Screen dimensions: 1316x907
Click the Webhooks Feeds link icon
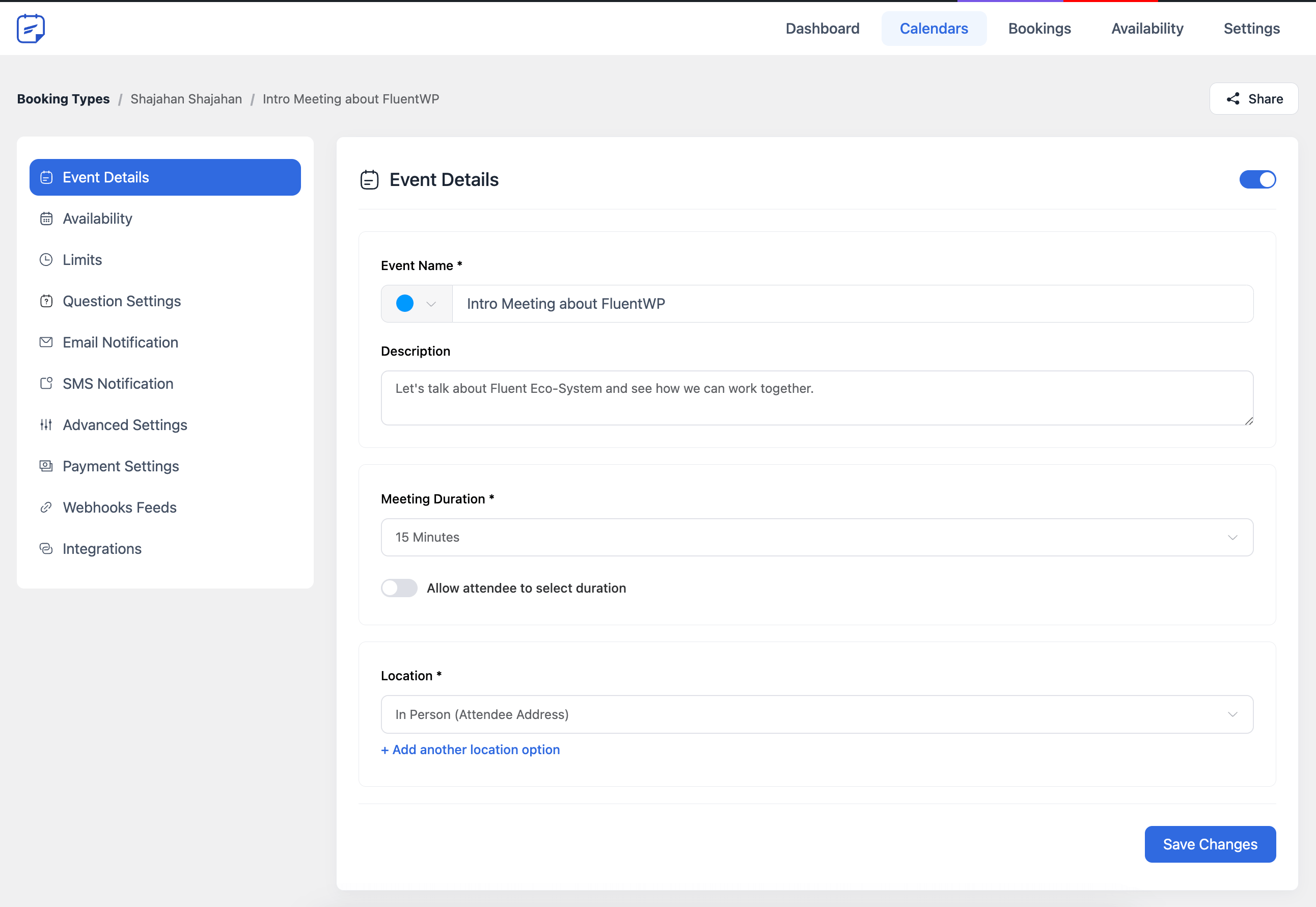46,508
